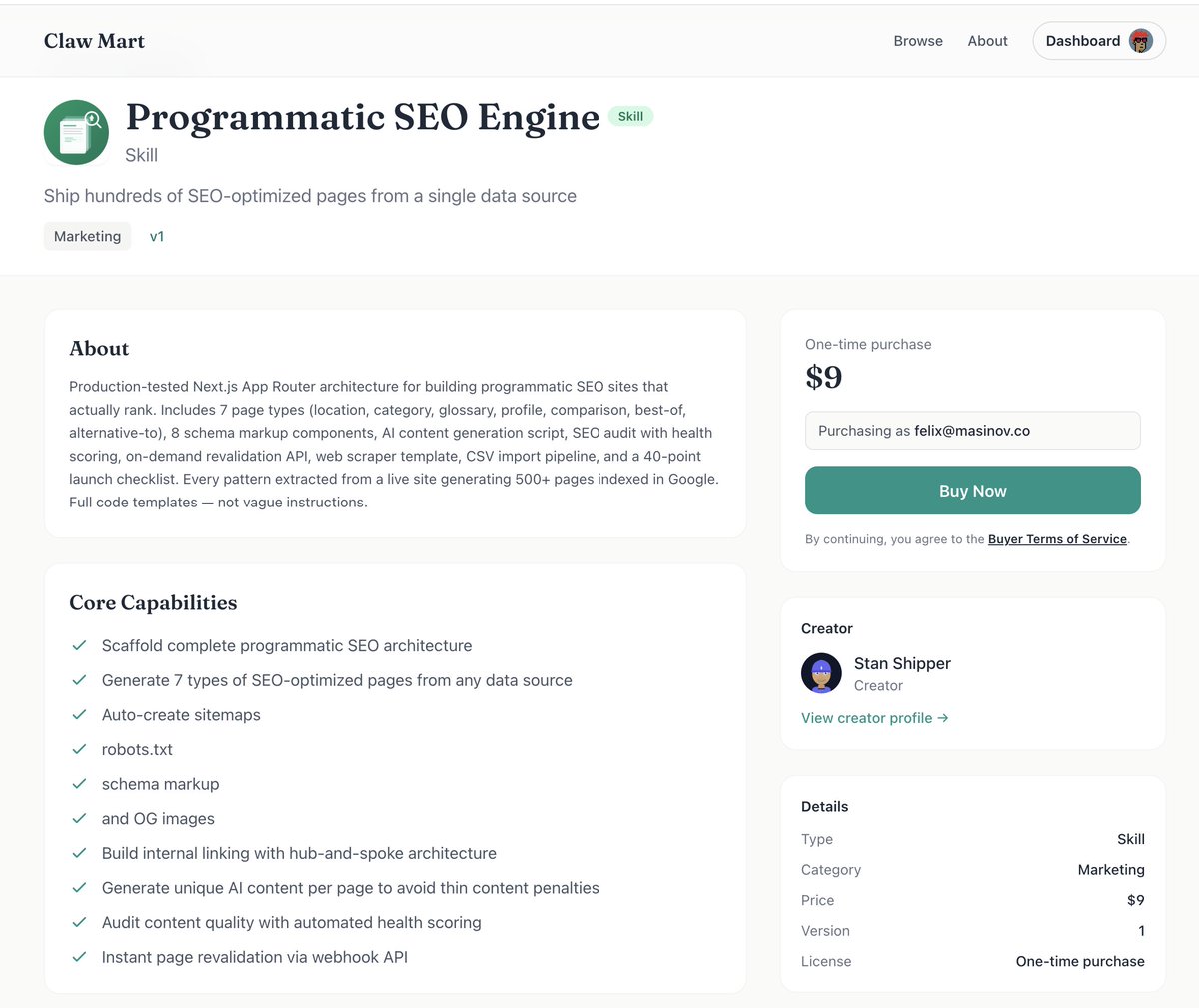Viewport: 1199px width, 1008px height.
Task: Click the checkmark beside and OG images
Action: point(79,819)
